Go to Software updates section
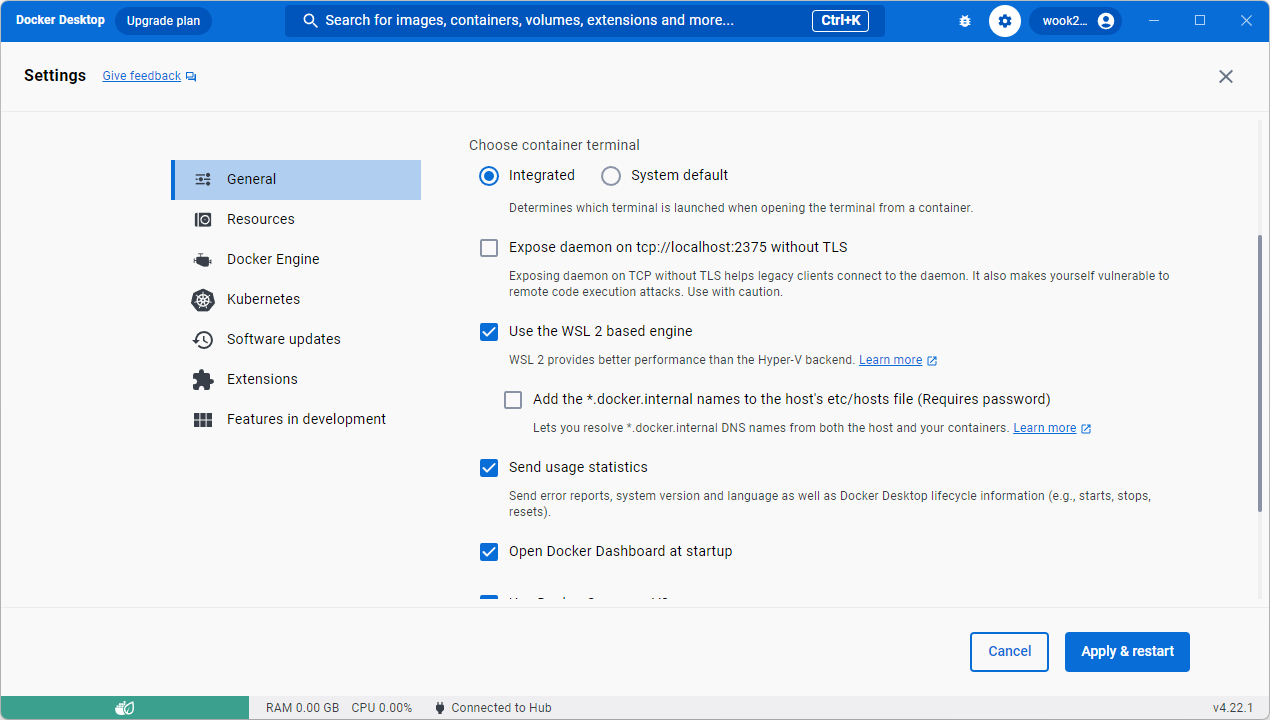This screenshot has width=1270, height=720. point(296,340)
